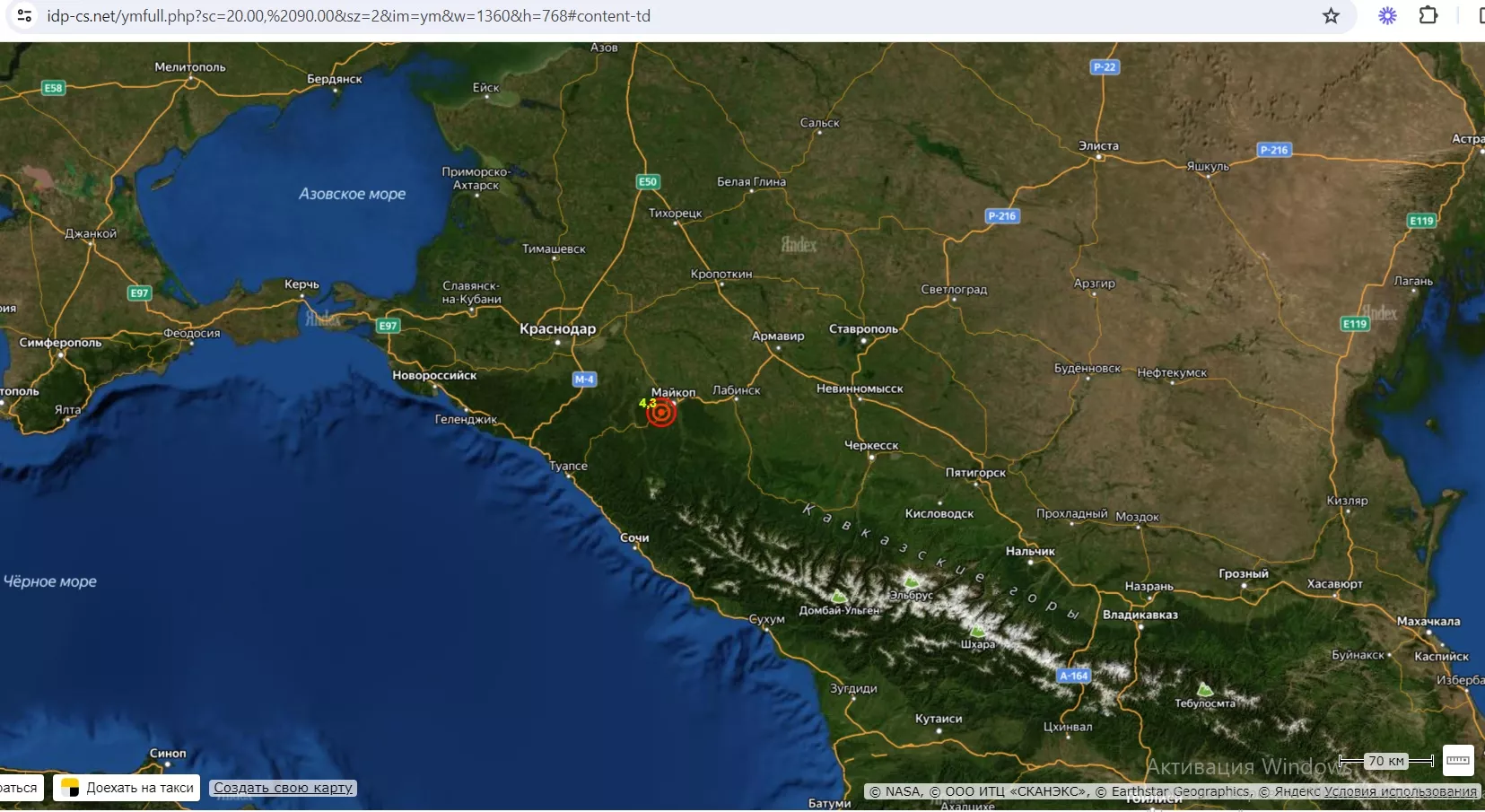Image resolution: width=1485 pixels, height=812 pixels.
Task: Click the A-164 road shield
Action: point(1073,676)
